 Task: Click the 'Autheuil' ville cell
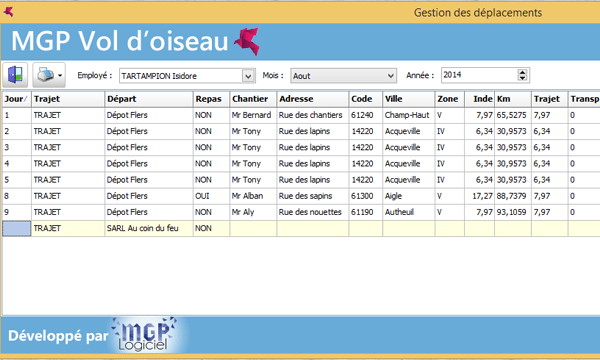409,212
